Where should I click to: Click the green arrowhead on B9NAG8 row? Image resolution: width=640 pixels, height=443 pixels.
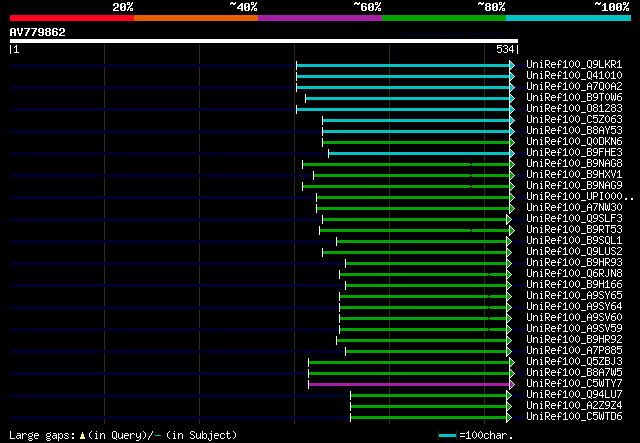[x=512, y=165]
